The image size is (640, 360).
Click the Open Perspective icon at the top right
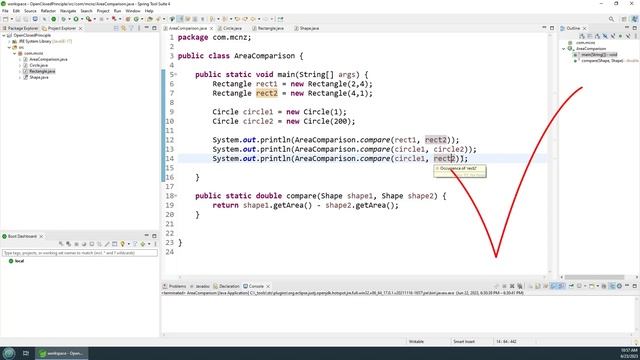(x=624, y=19)
